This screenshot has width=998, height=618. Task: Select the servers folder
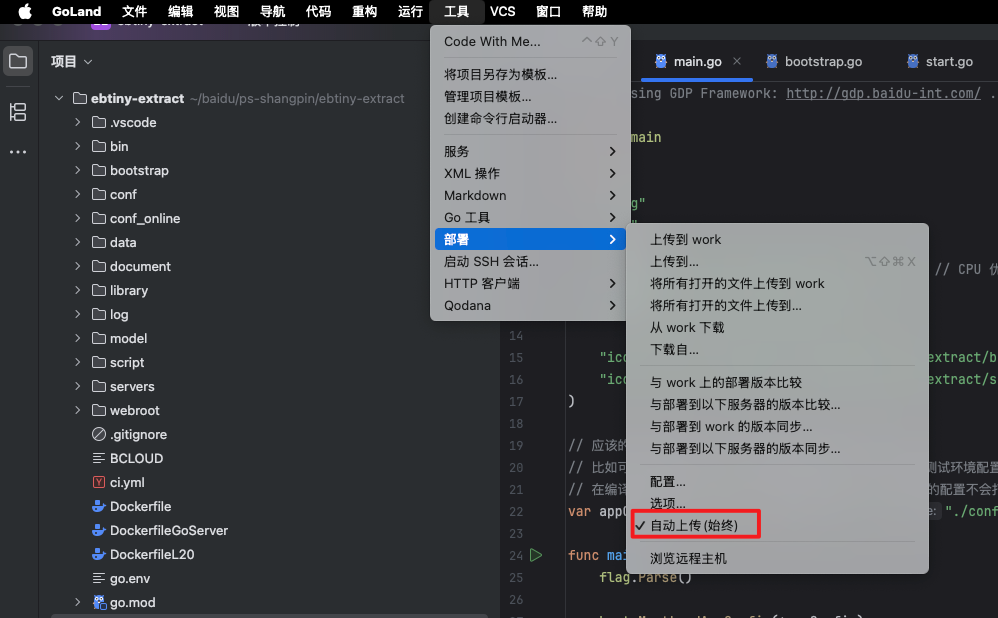132,386
